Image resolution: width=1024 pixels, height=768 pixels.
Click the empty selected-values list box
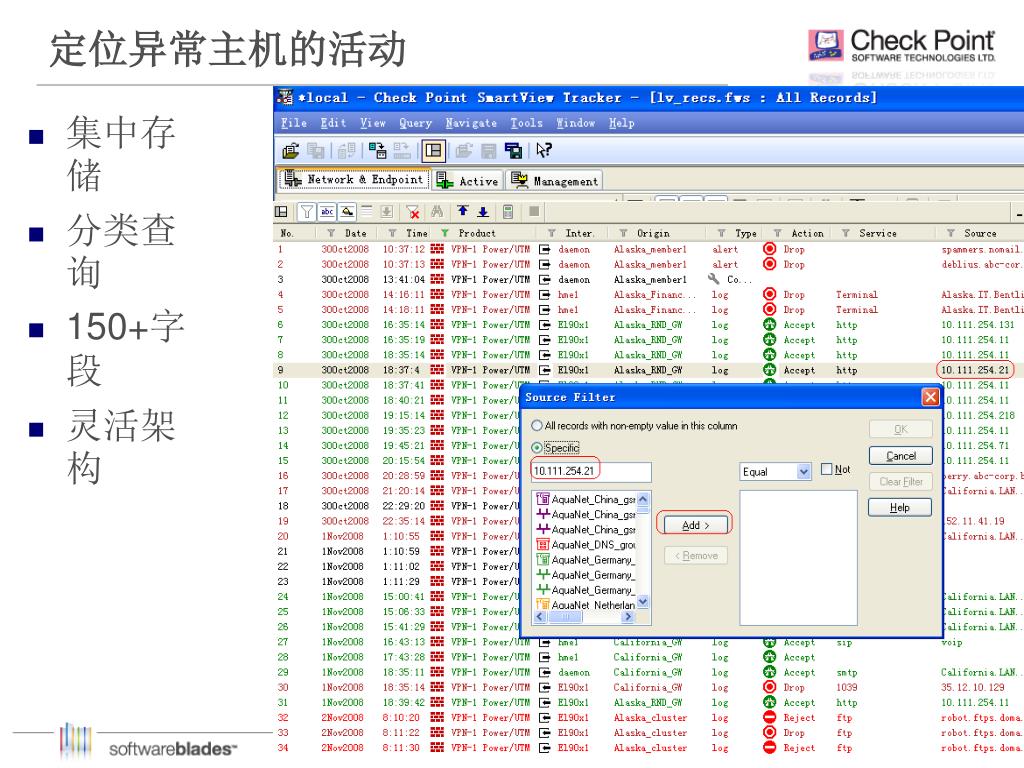click(x=798, y=558)
